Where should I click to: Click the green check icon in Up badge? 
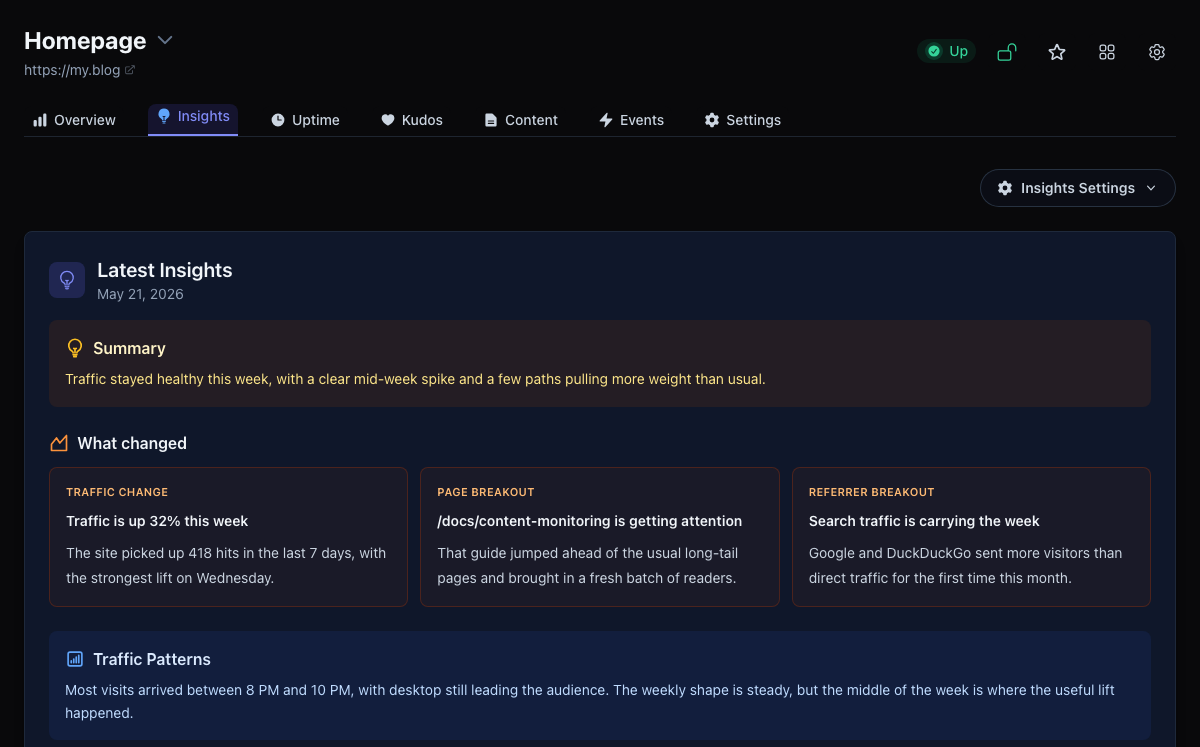coord(934,51)
